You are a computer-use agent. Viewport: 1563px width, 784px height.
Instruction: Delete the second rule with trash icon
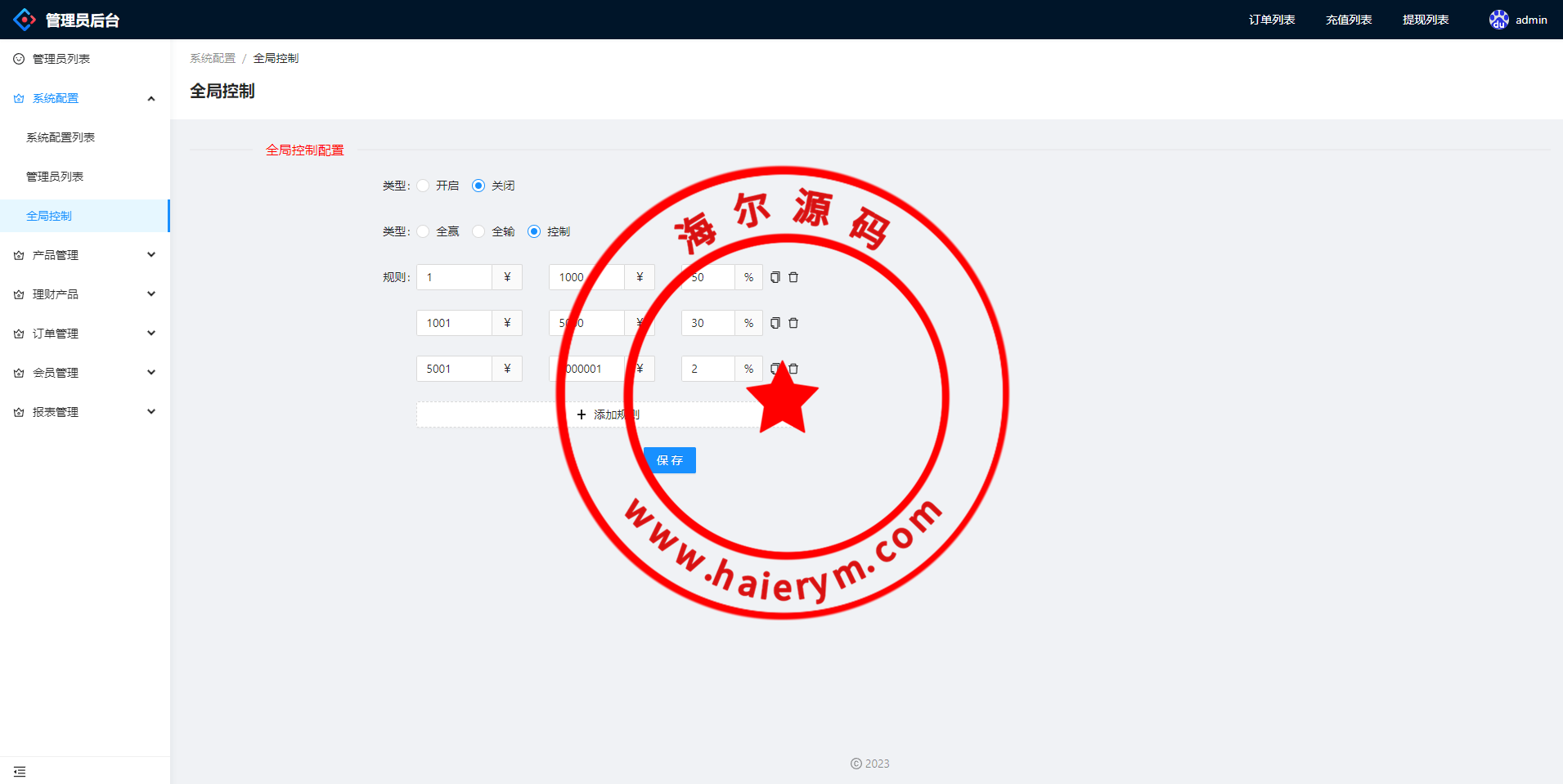[x=793, y=323]
